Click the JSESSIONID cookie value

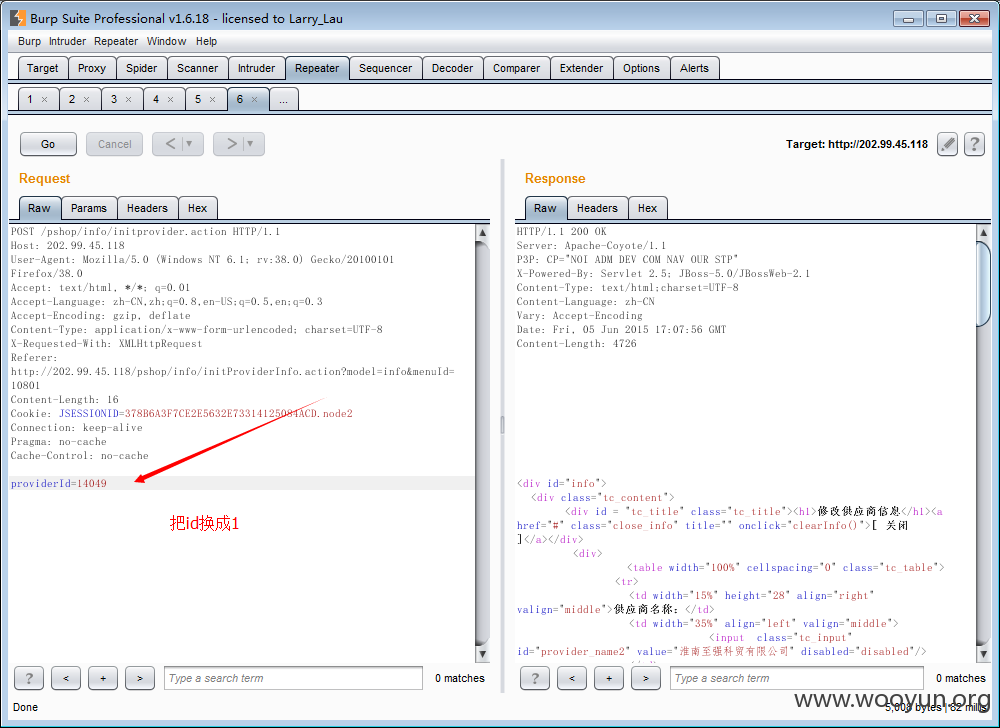(238, 414)
